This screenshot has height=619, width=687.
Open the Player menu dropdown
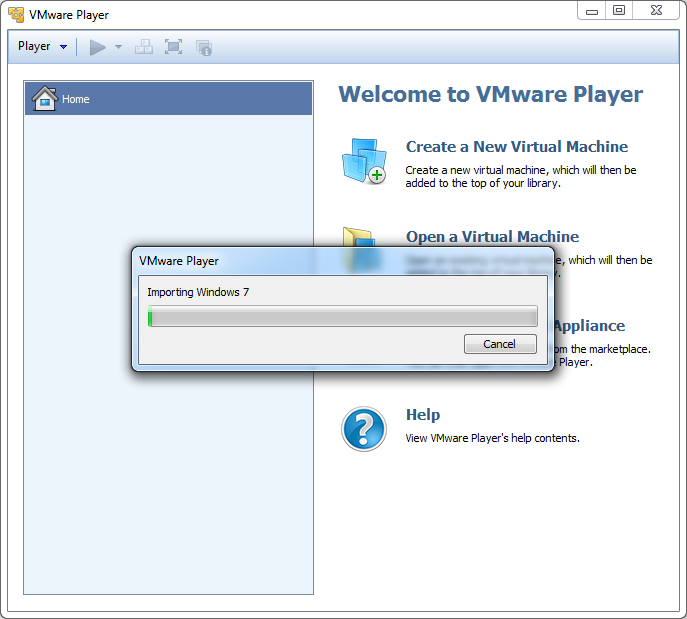pyautogui.click(x=42, y=47)
